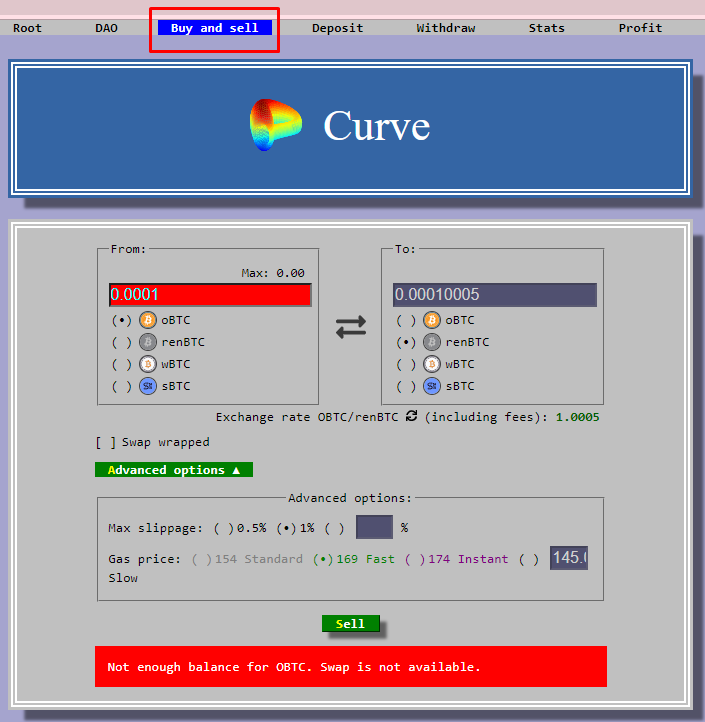Select sBTC radio in To box
This screenshot has height=722, width=705.
pyautogui.click(x=406, y=386)
